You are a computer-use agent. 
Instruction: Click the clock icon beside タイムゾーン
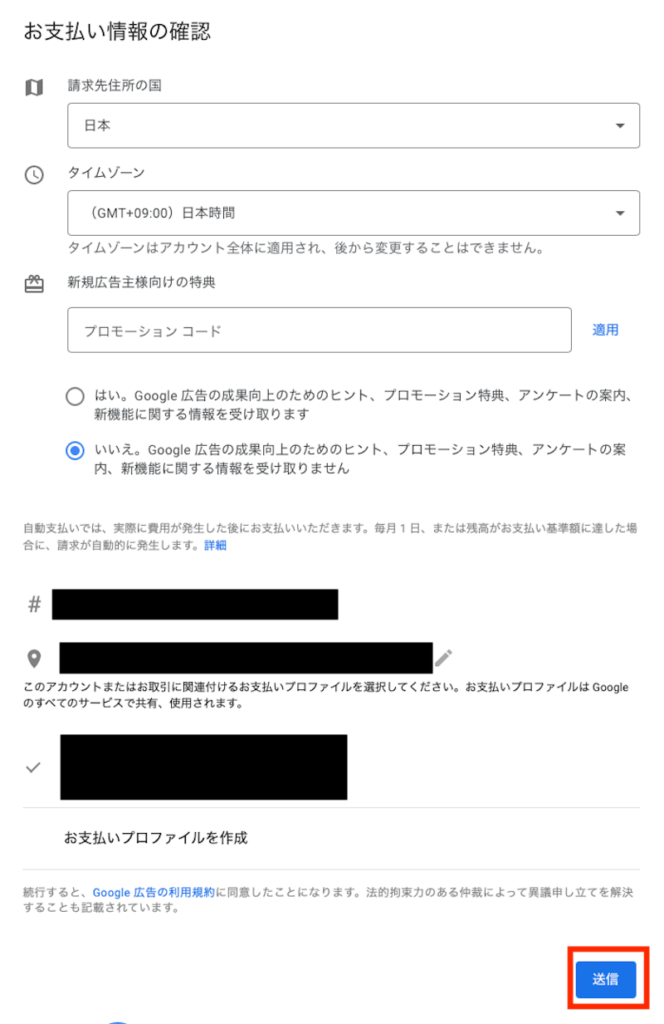pyautogui.click(x=34, y=175)
